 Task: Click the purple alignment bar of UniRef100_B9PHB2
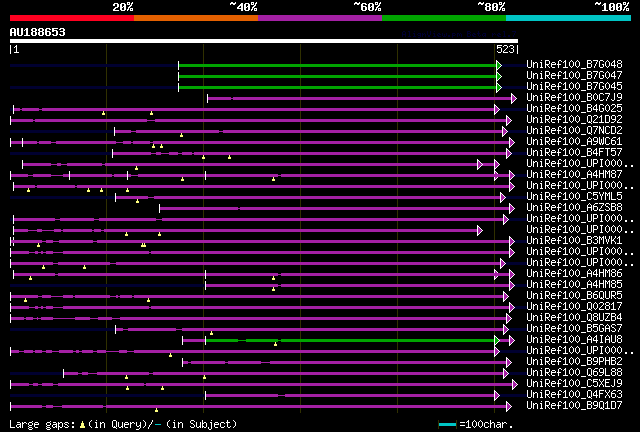[345, 363]
